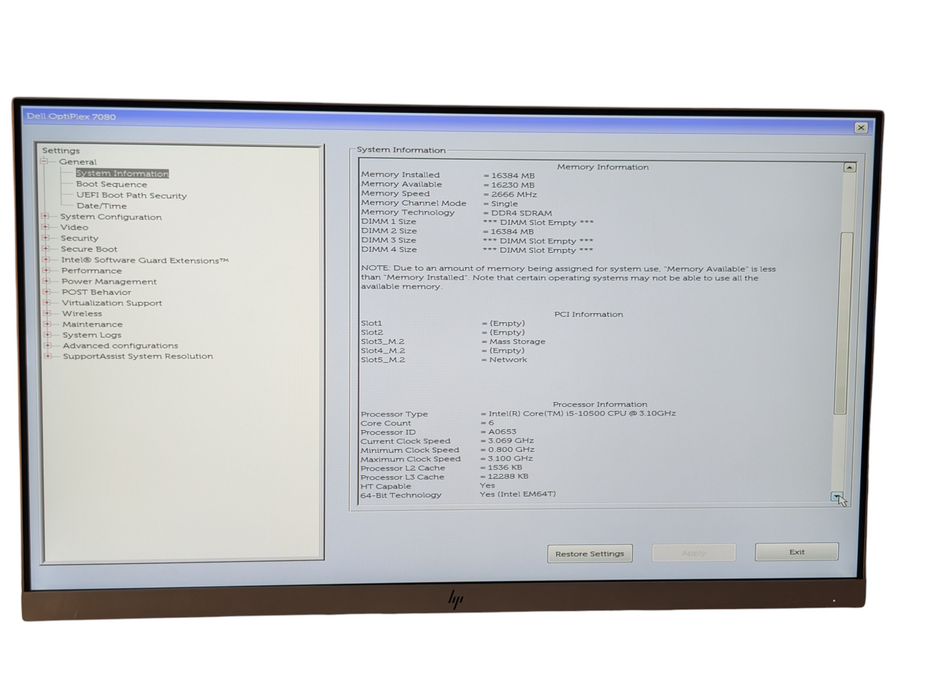
Task: Expand the Secure Boot node
Action: click(x=46, y=249)
